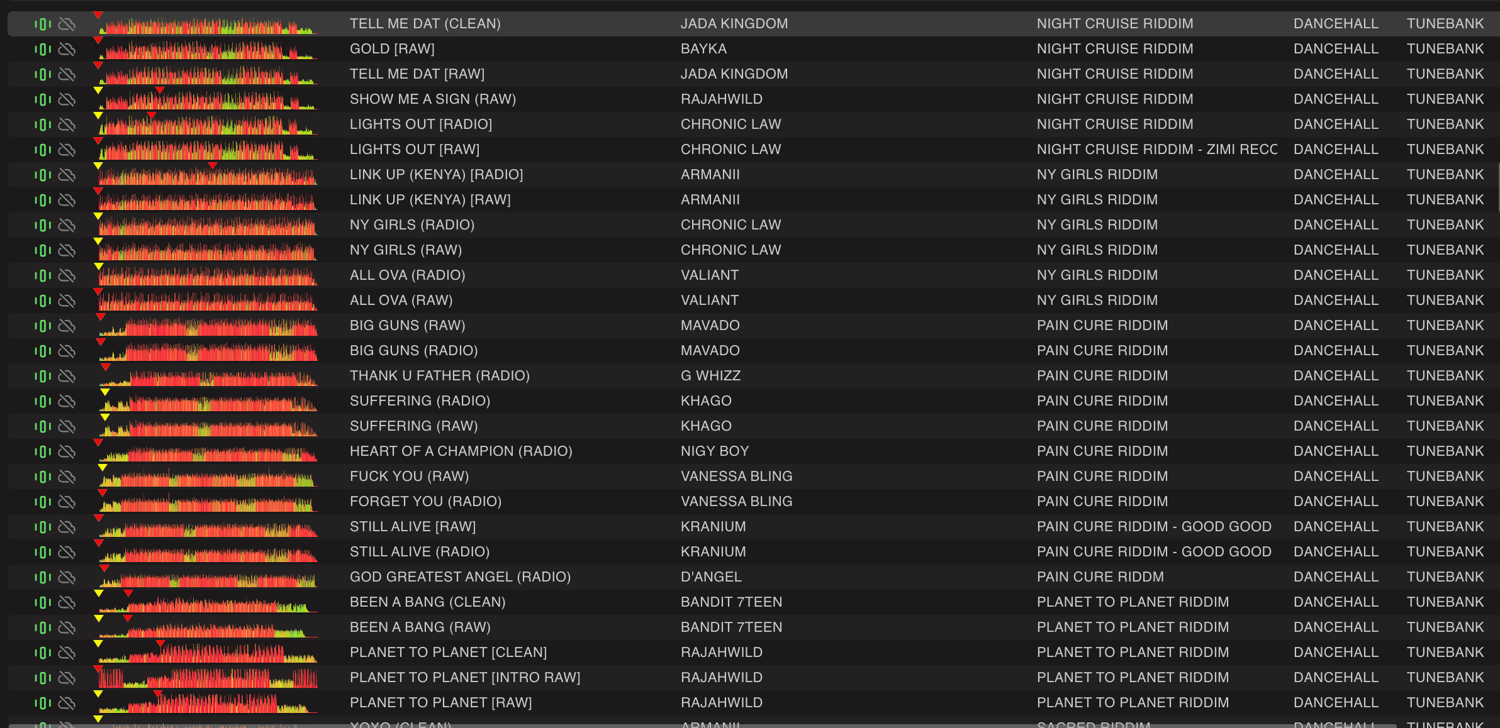1500x728 pixels.
Task: Click the second red cue marker on LINK UP (KENYA) [RADIO]
Action: tap(213, 166)
